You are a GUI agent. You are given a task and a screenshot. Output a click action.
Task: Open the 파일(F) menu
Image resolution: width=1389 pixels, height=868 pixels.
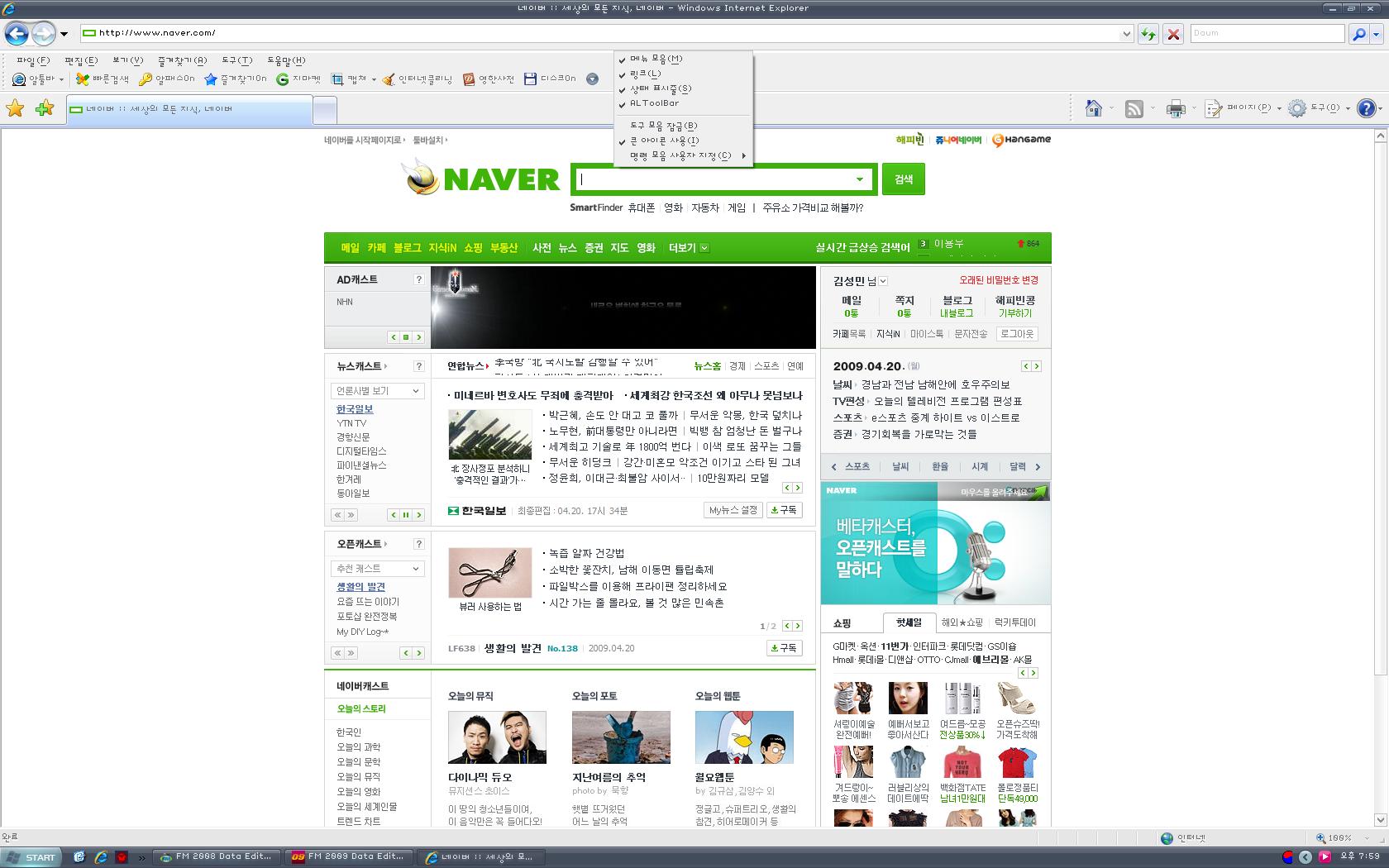coord(33,60)
